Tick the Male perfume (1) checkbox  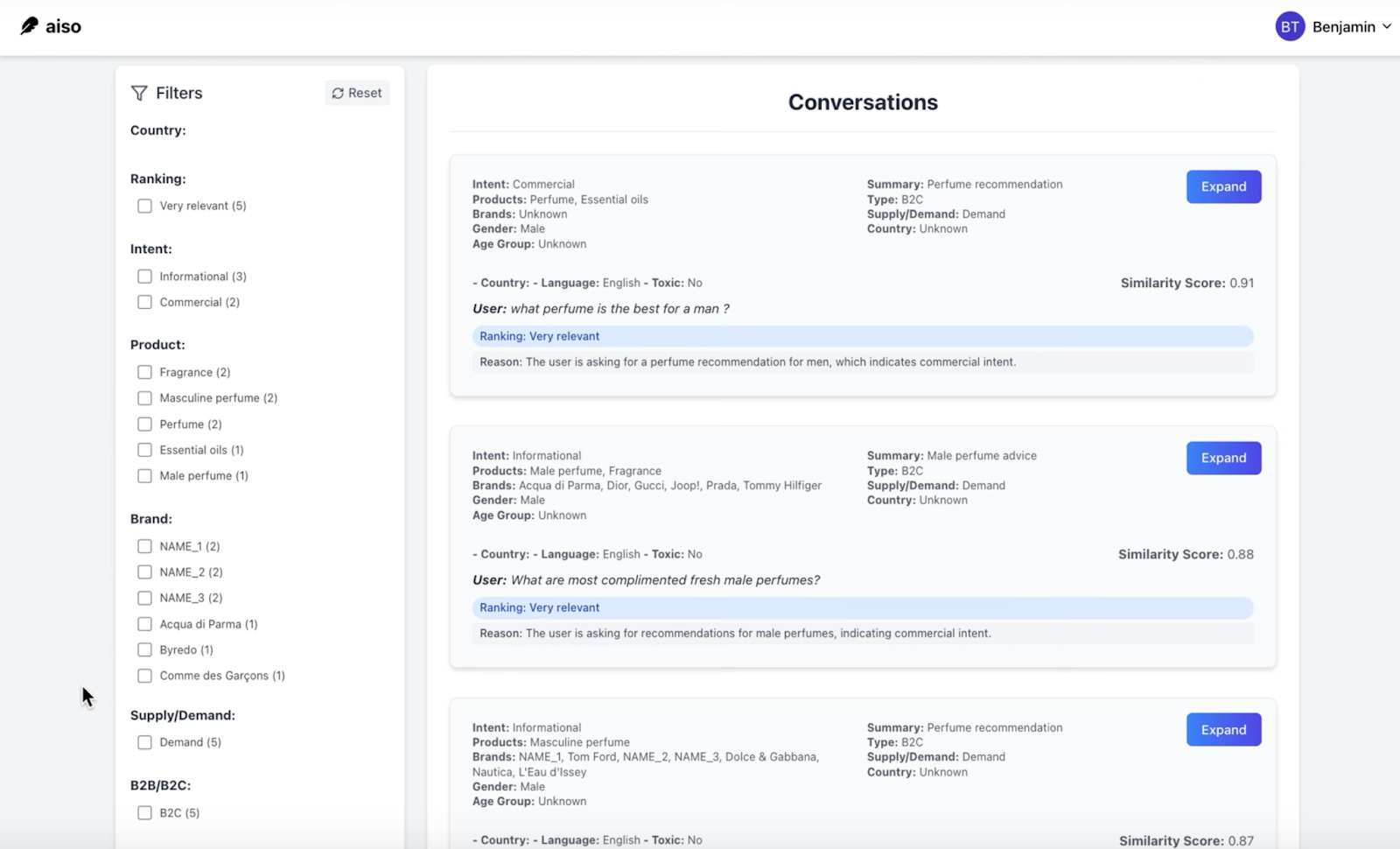pos(144,476)
